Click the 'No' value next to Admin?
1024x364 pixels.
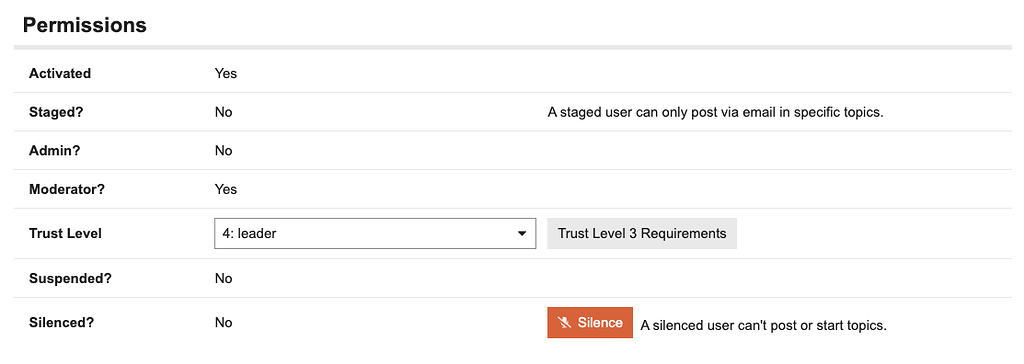point(223,150)
